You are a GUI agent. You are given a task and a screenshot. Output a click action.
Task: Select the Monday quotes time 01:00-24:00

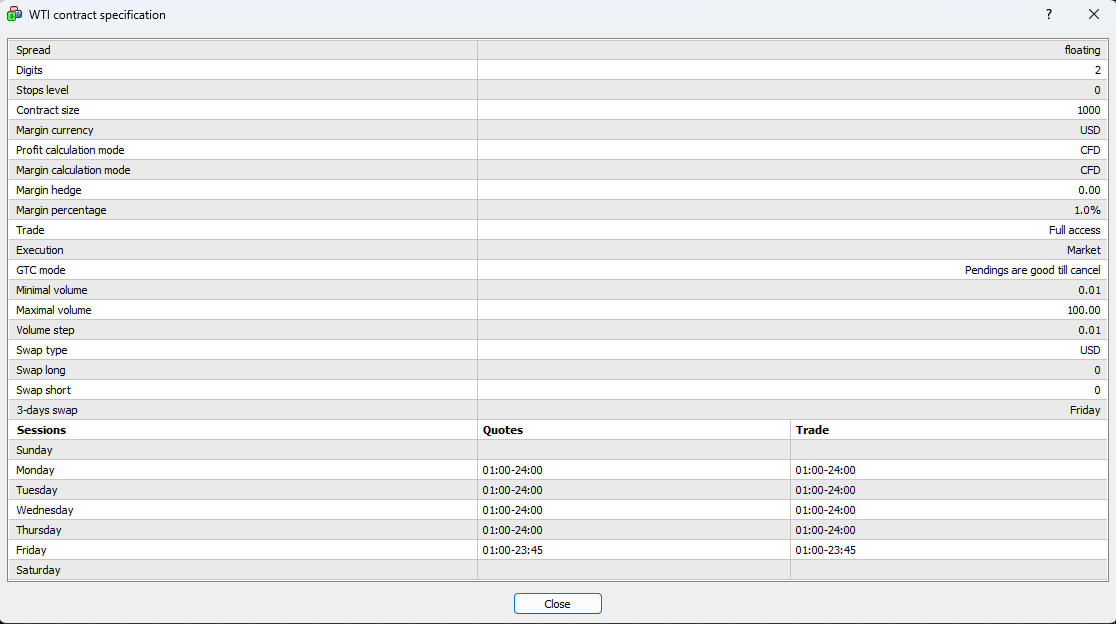coord(512,470)
